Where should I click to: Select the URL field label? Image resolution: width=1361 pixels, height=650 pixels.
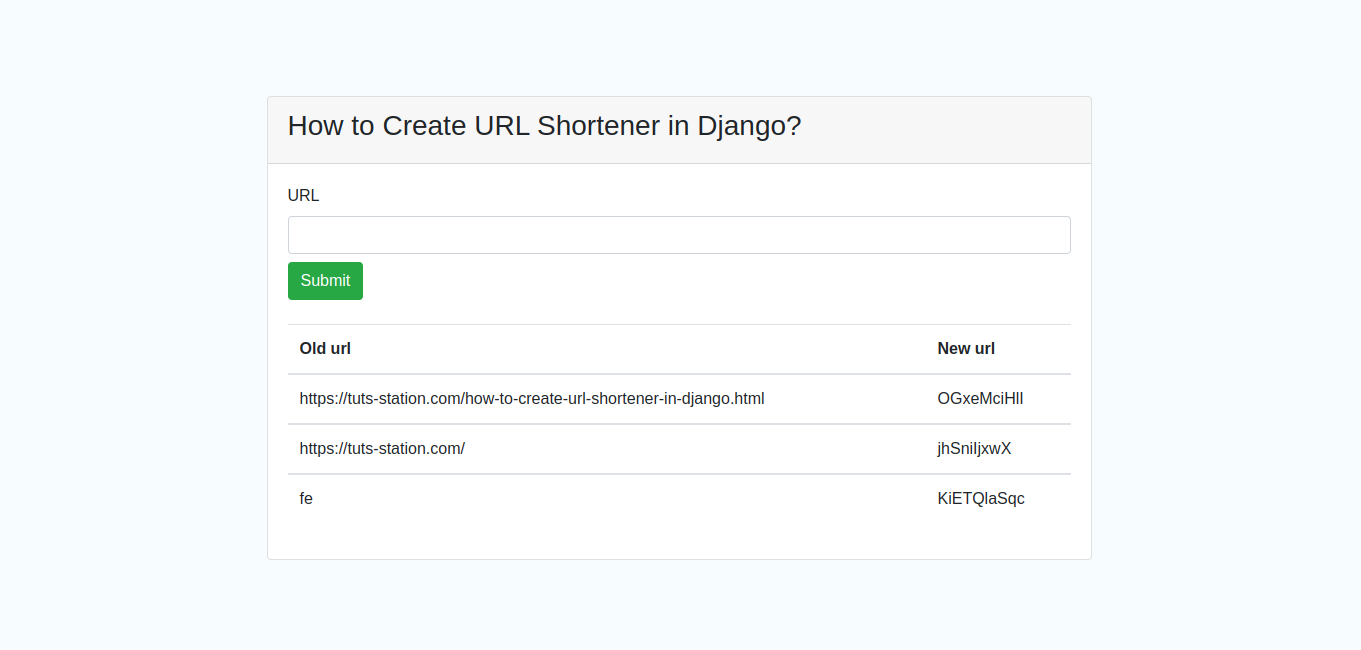click(303, 195)
